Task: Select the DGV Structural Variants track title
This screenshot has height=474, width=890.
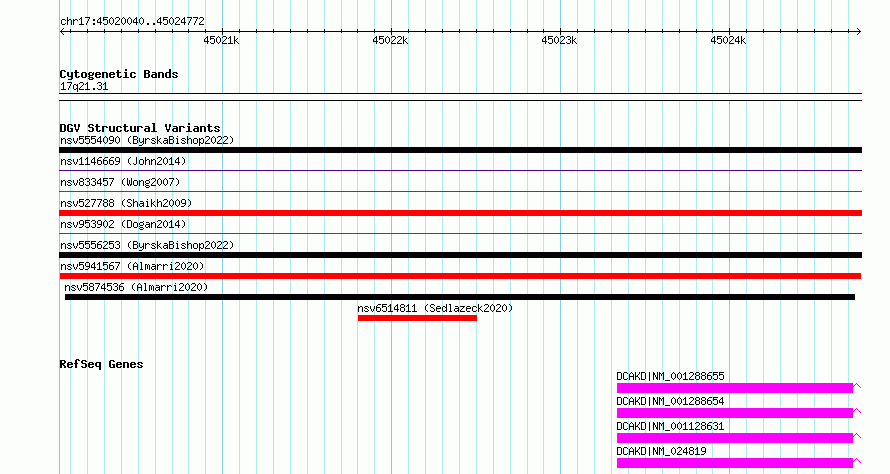Action: 140,128
